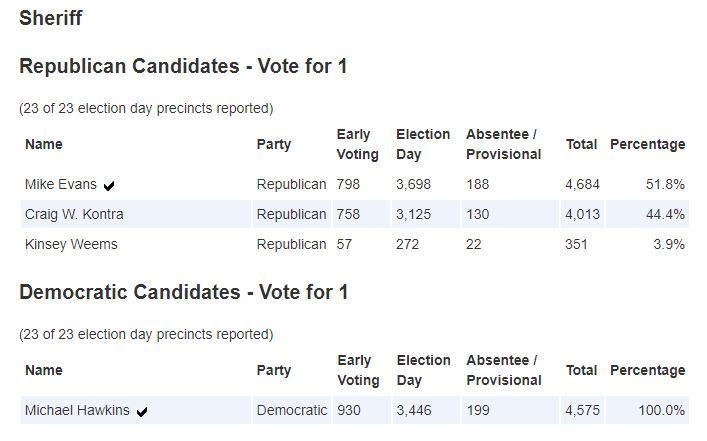
Task: Click the checkmark next to Mike Evans
Action: [109, 185]
